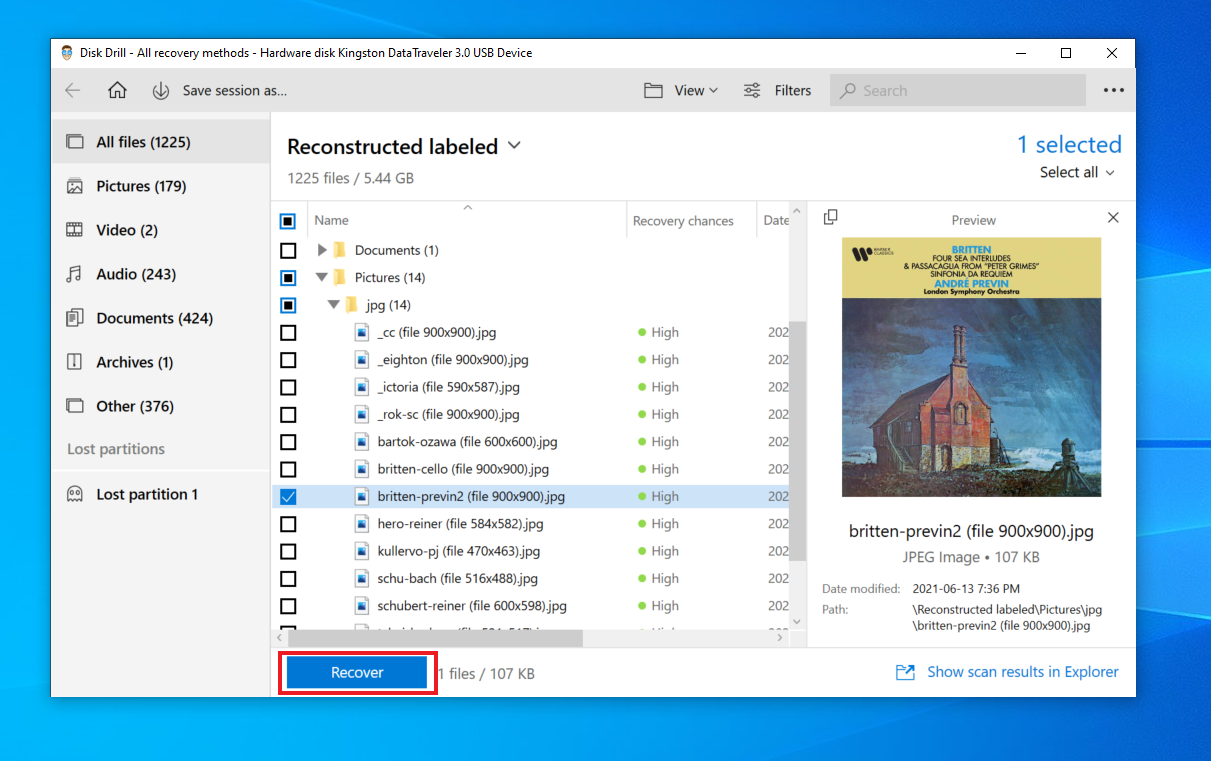
Task: Check the _cc (file 900x900).jpg checkbox
Action: tap(288, 332)
